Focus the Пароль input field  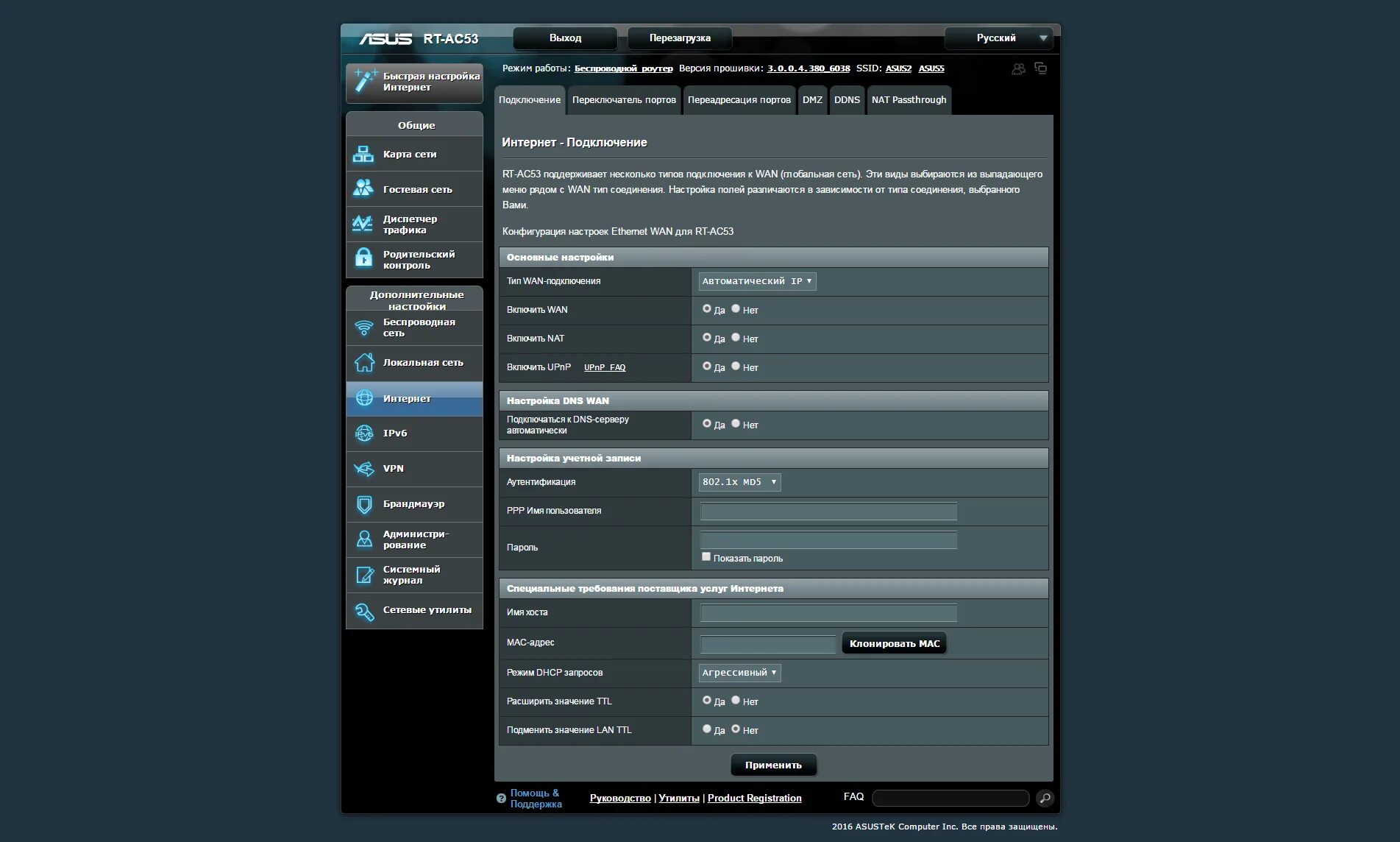point(828,539)
